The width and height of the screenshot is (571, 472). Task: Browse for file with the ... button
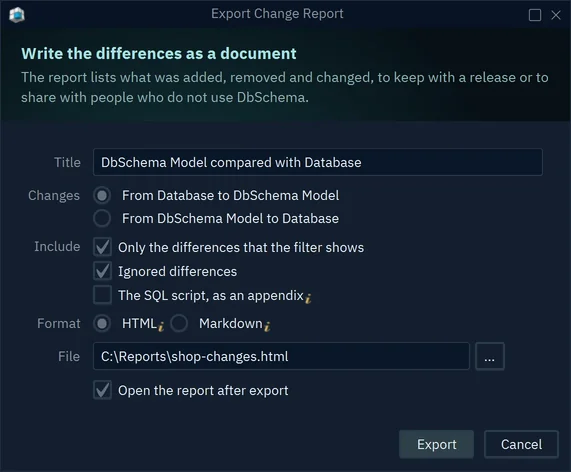pos(490,356)
